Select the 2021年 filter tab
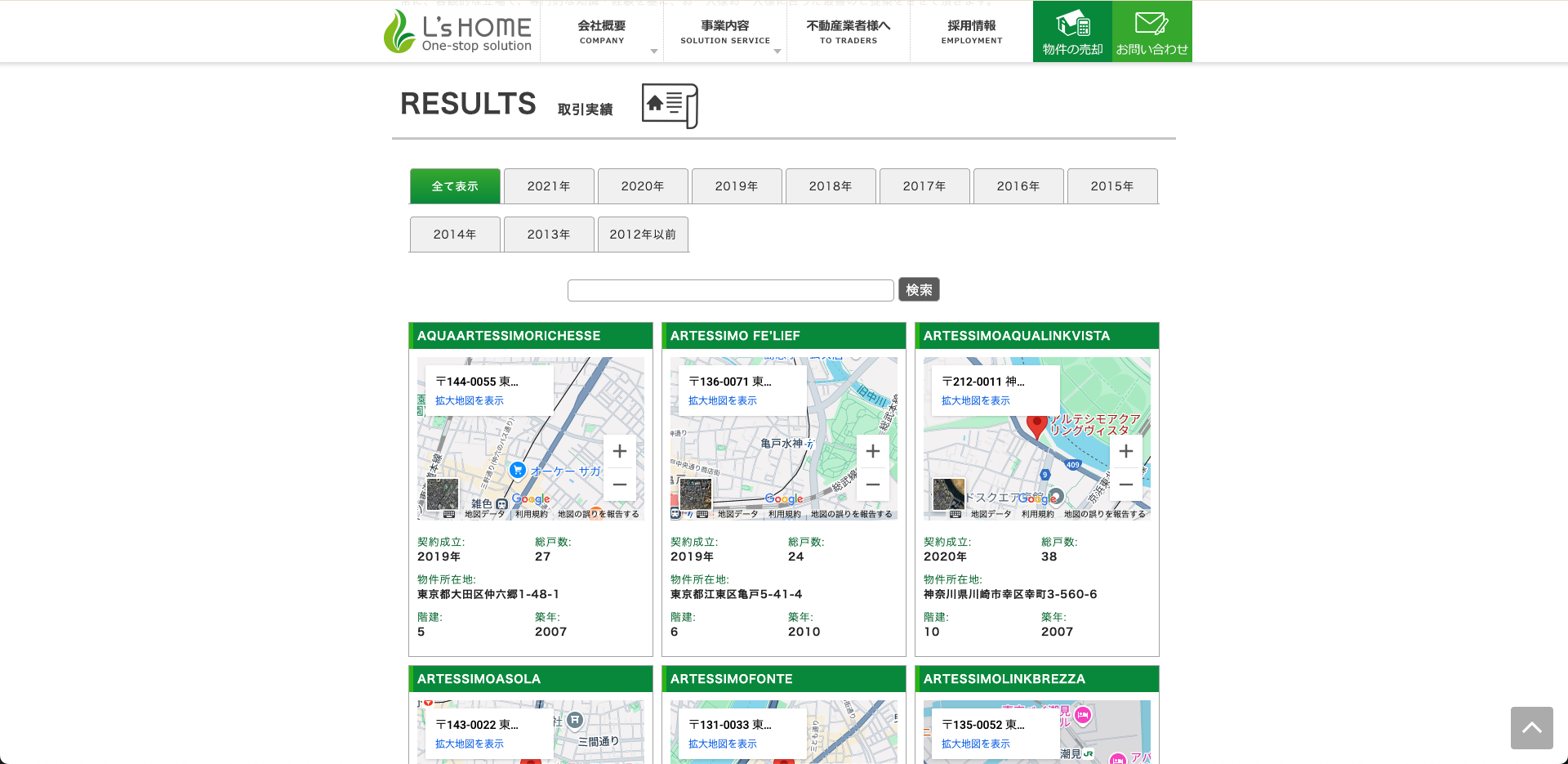1568x764 pixels. [x=549, y=186]
